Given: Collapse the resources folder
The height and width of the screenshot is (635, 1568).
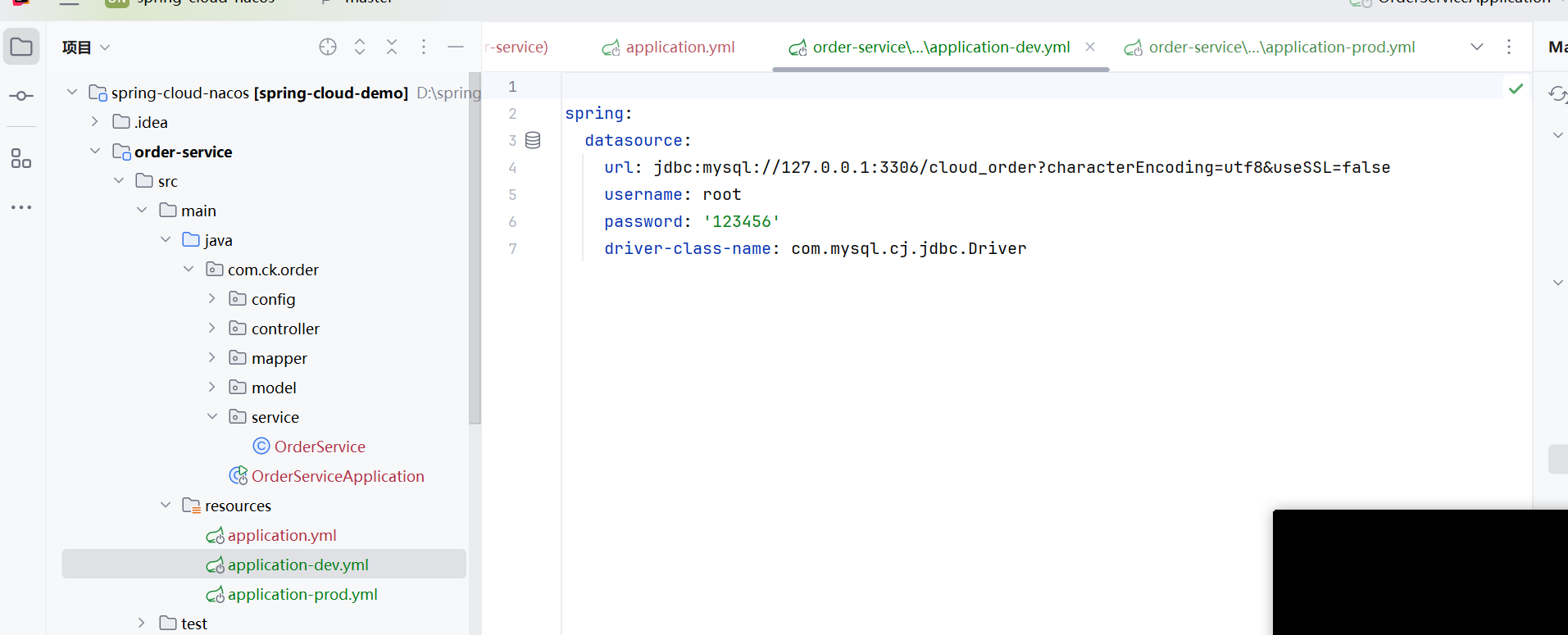Looking at the screenshot, I should [x=166, y=505].
